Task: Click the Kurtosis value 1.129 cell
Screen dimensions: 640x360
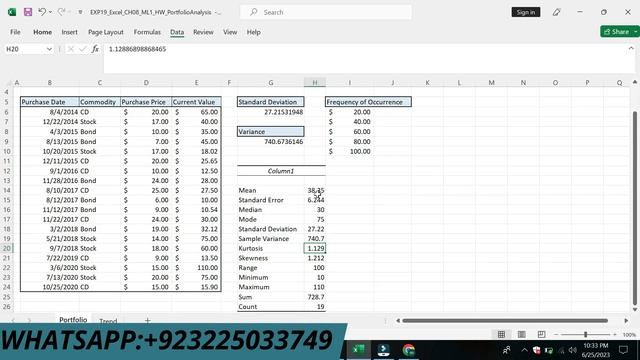Action: click(315, 248)
